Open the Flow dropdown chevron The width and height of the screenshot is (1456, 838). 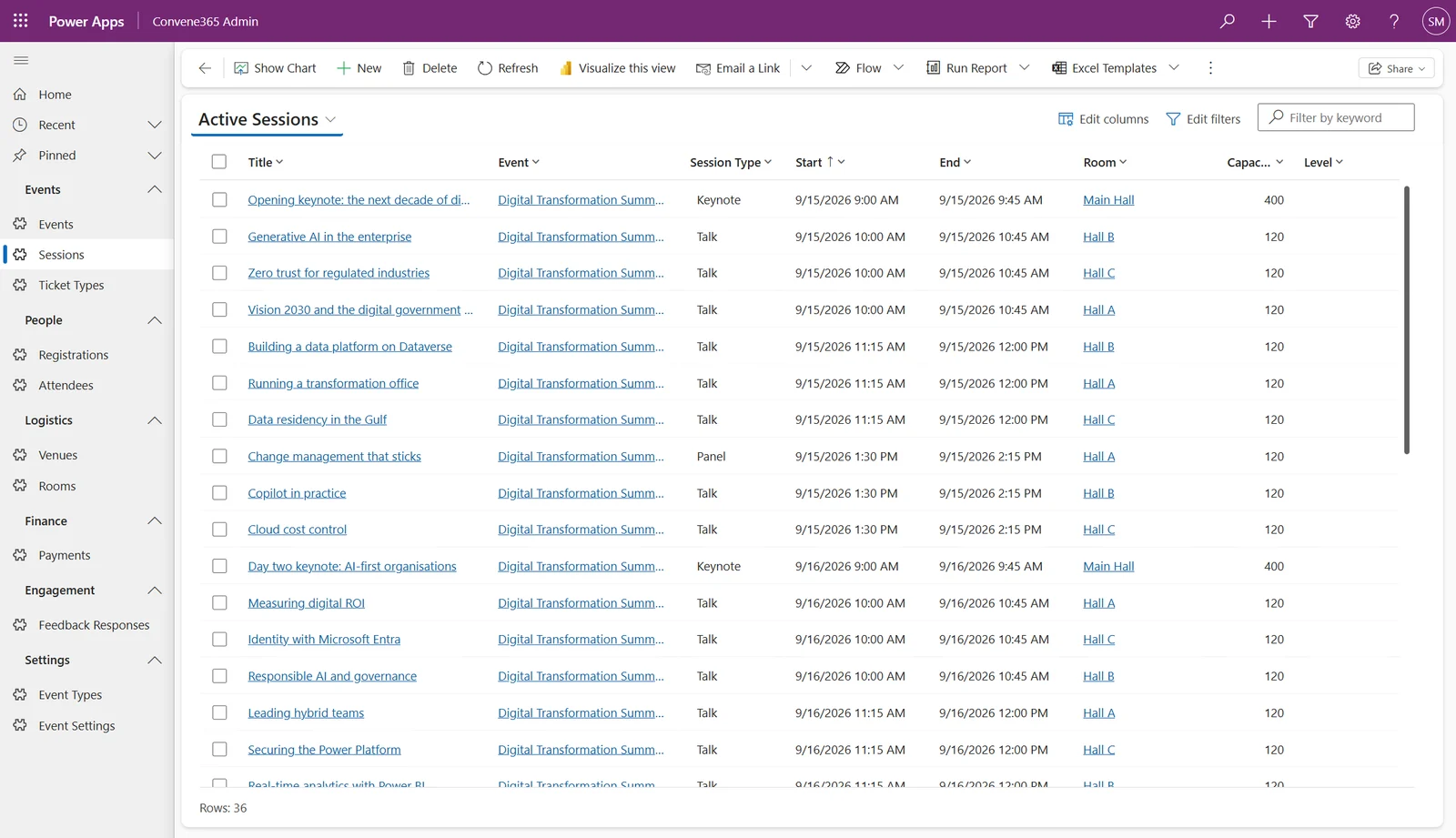[899, 68]
